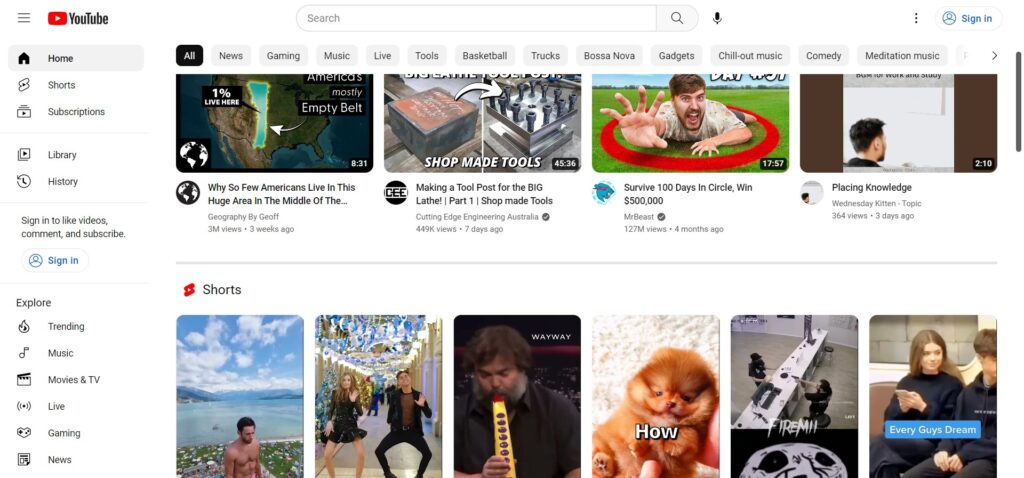Viewport: 1024px width, 478px height.
Task: Start voice search with microphone icon
Action: (x=717, y=18)
